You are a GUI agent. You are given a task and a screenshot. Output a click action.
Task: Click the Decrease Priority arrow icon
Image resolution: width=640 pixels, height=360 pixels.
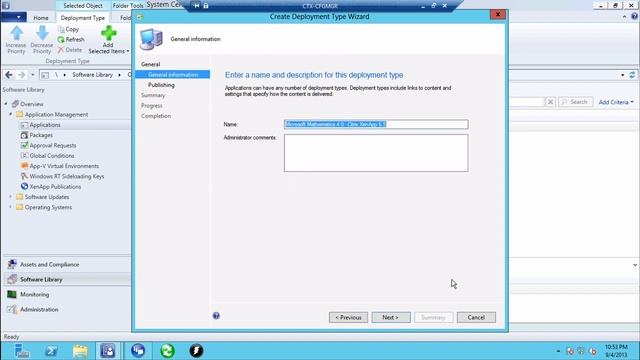pos(42,33)
